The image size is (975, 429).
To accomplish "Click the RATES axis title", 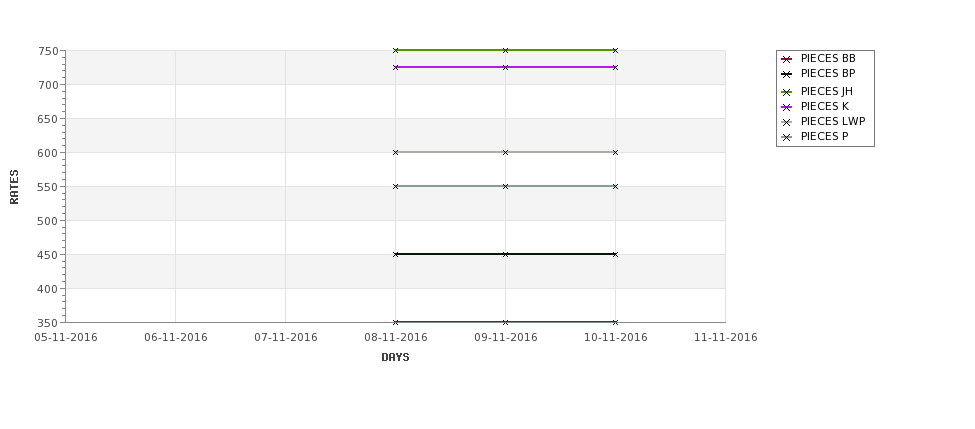I will click(x=14, y=187).
